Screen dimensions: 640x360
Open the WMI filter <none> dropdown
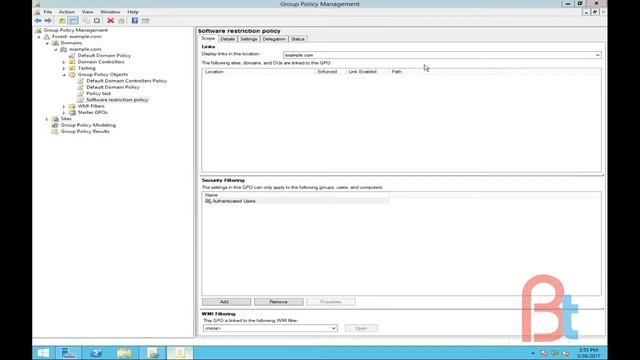270,328
